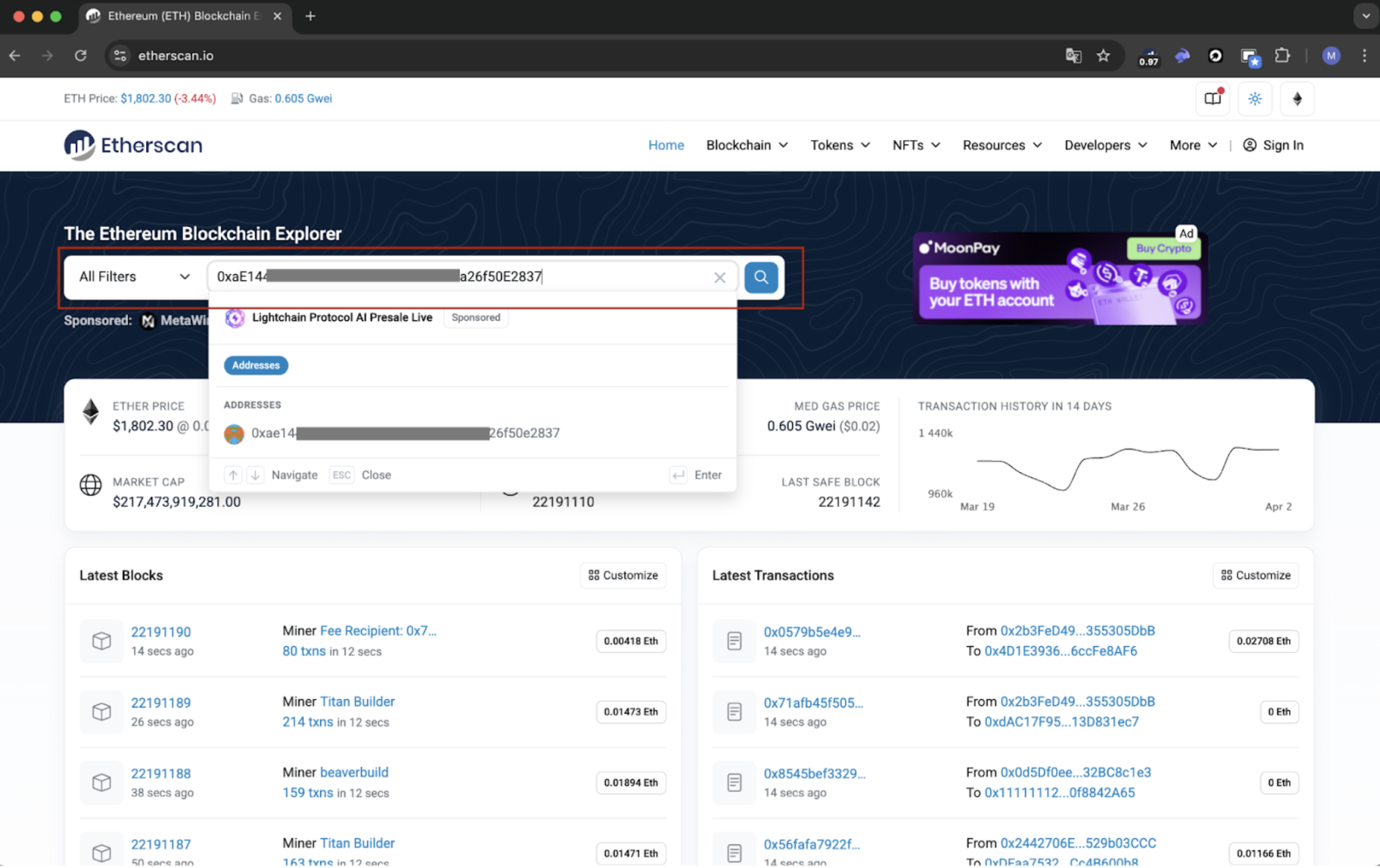Viewport: 1380px width, 868px height.
Task: Go back to the previous page
Action: (x=15, y=56)
